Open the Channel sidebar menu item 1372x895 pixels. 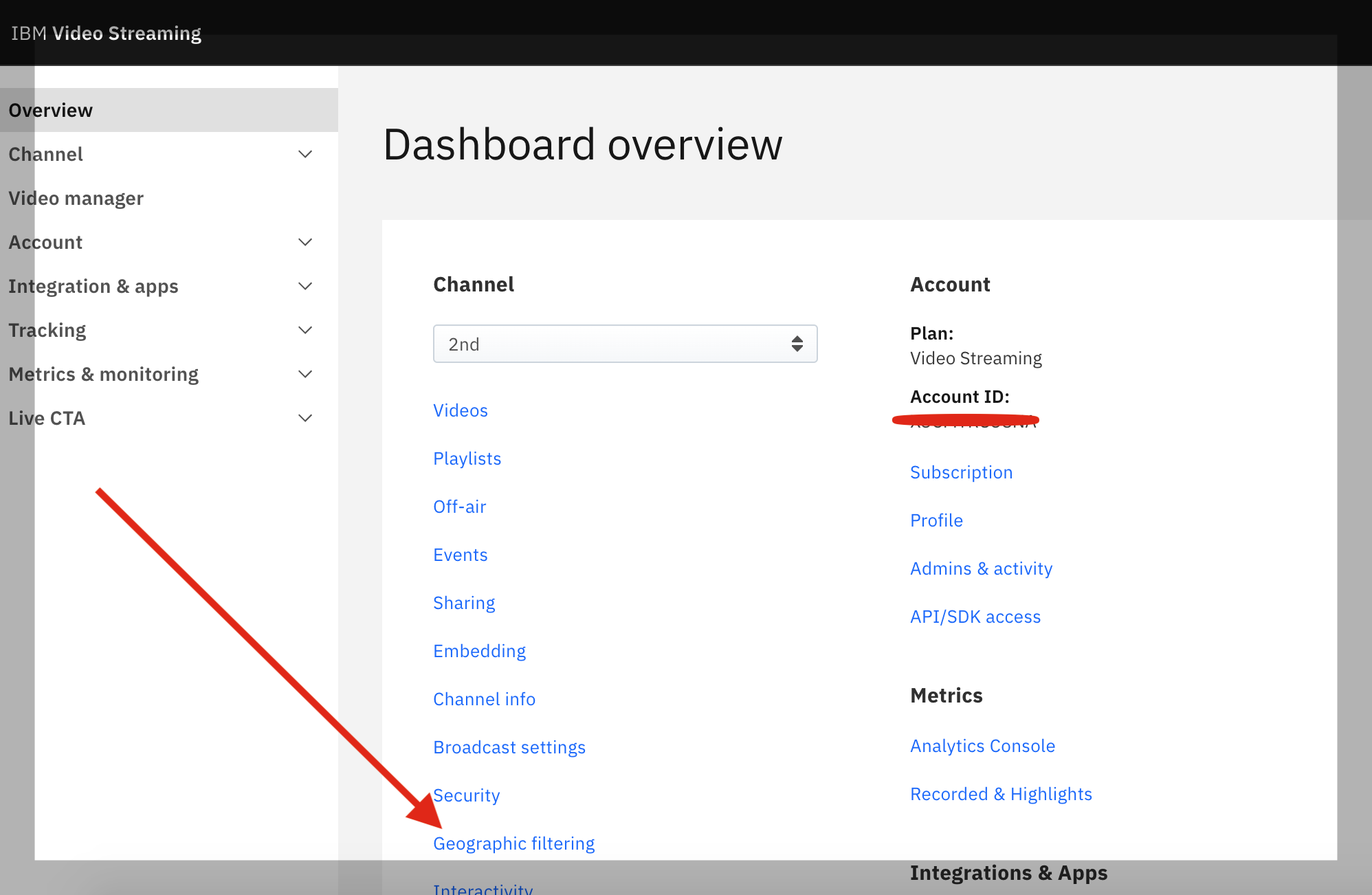[45, 154]
